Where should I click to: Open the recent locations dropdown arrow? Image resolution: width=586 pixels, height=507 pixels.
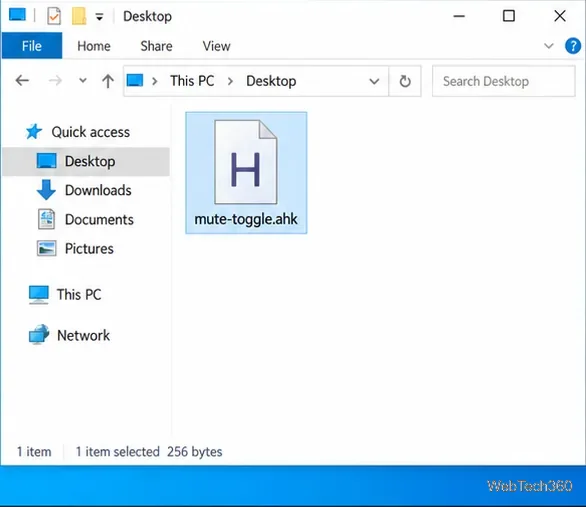[x=83, y=80]
